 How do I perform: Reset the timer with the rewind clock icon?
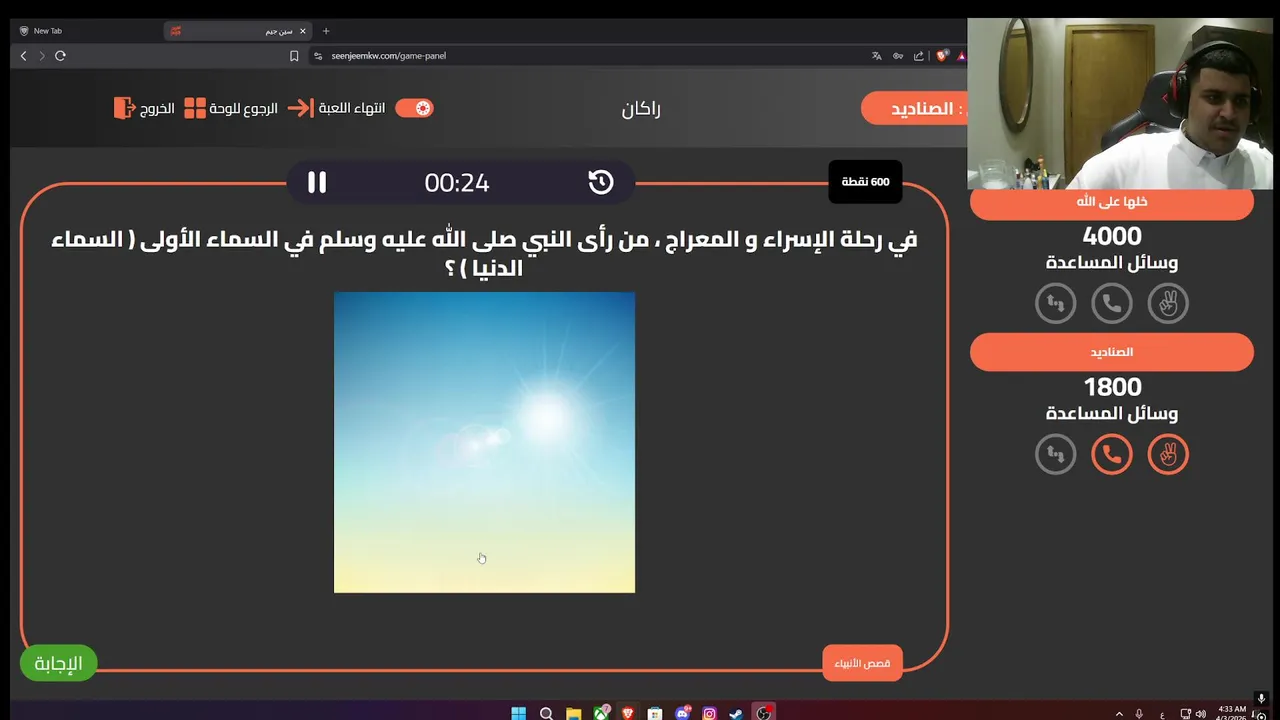601,182
